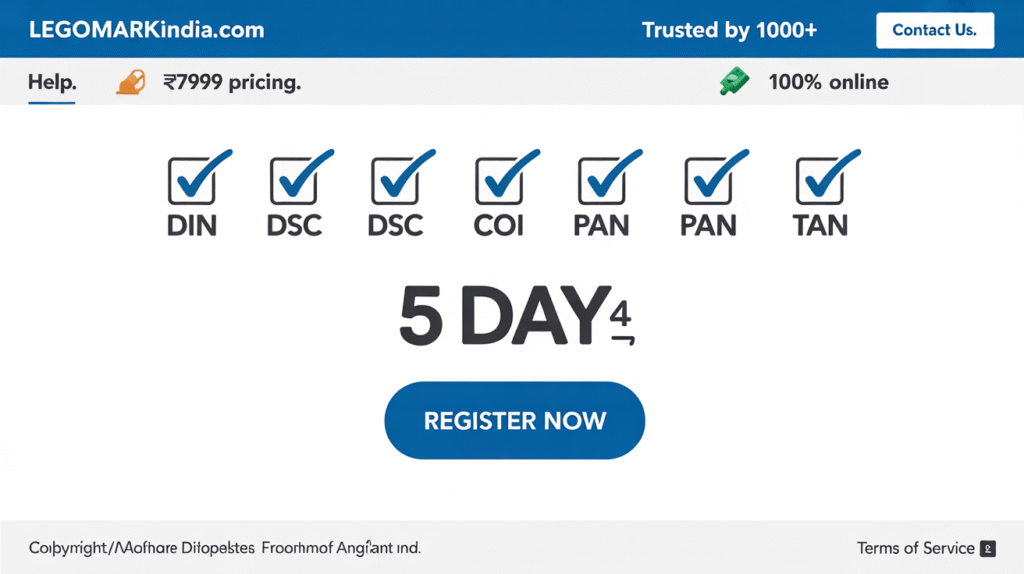Click the footer copyright text
The height and width of the screenshot is (574, 1024).
225,548
